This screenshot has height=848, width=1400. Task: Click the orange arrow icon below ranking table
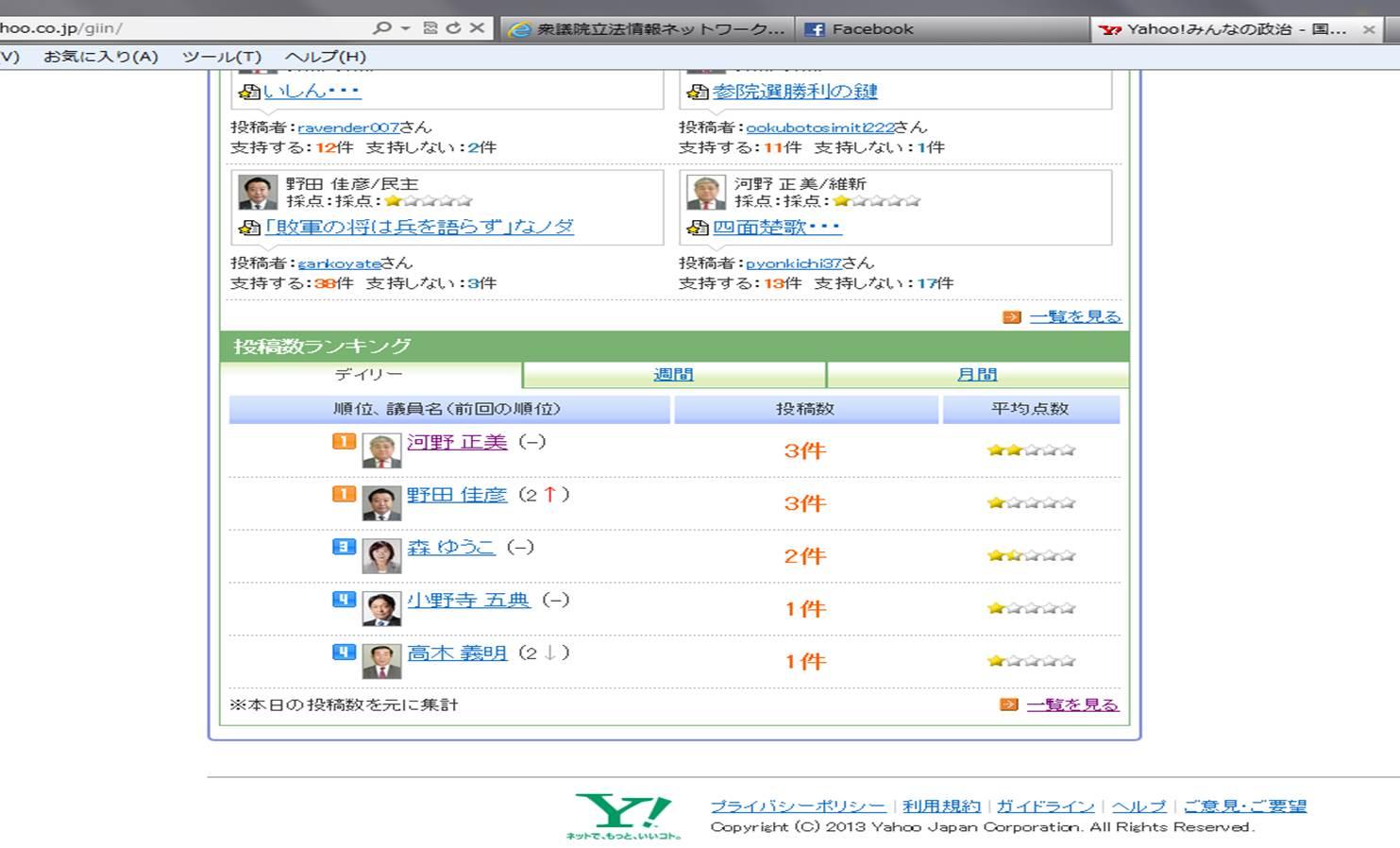click(1008, 704)
